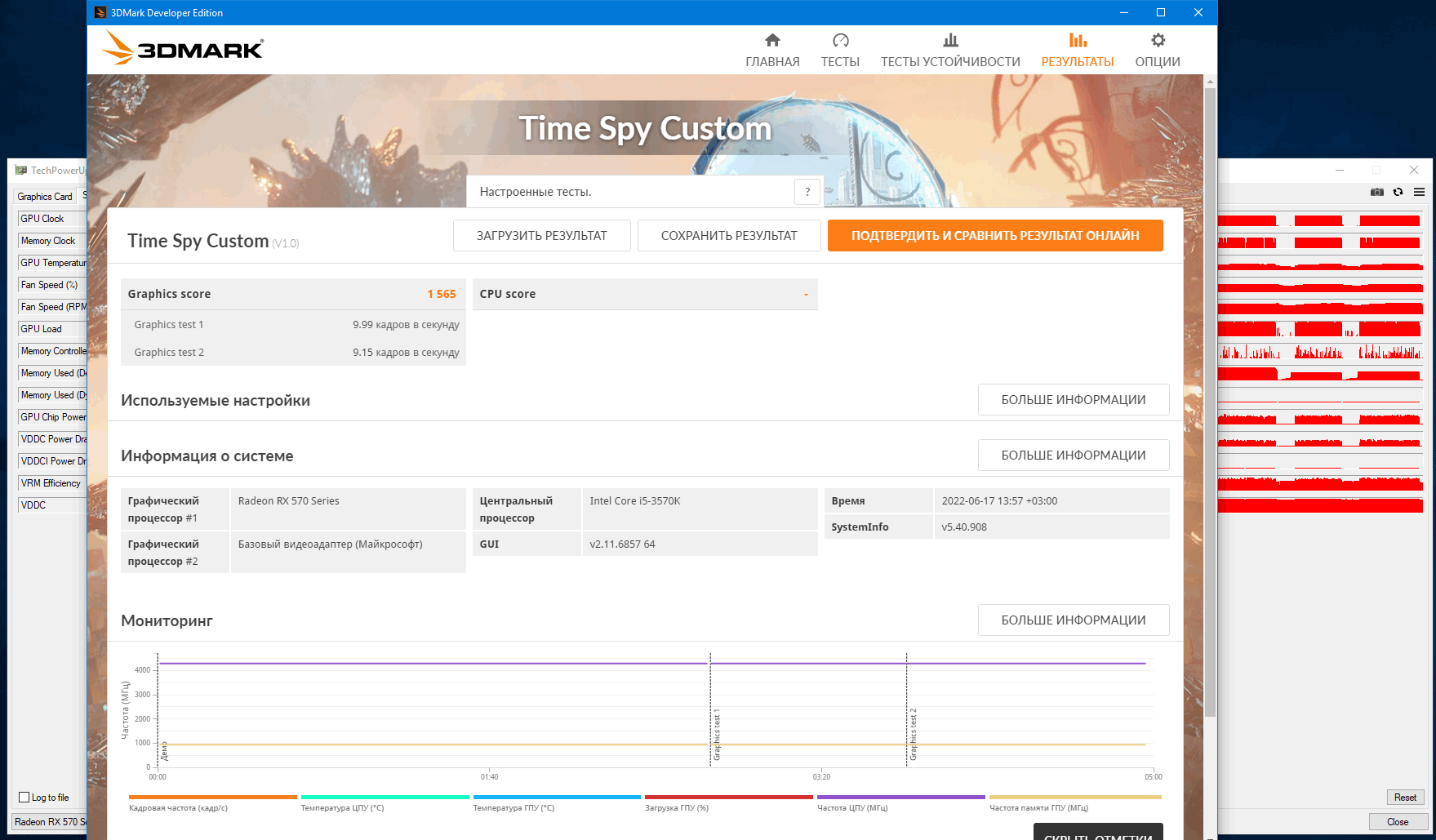Screen dimensions: 1436x840
Task: Open БОЛЬШЕ ИНФОРМАЦИИ for Информация о системе
Action: pyautogui.click(x=1074, y=456)
